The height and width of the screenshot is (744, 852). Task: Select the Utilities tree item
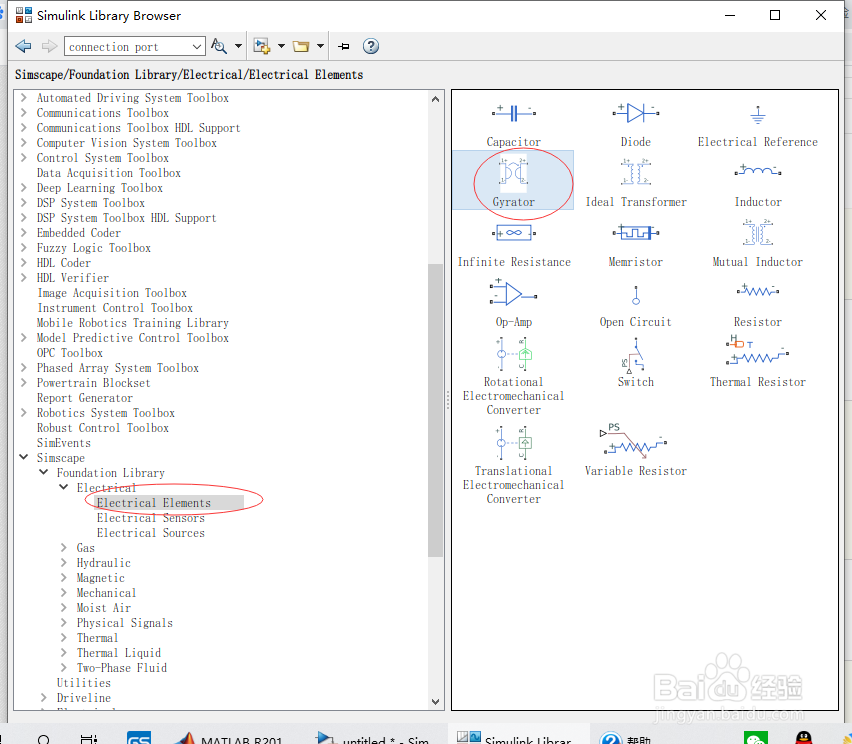pos(84,683)
